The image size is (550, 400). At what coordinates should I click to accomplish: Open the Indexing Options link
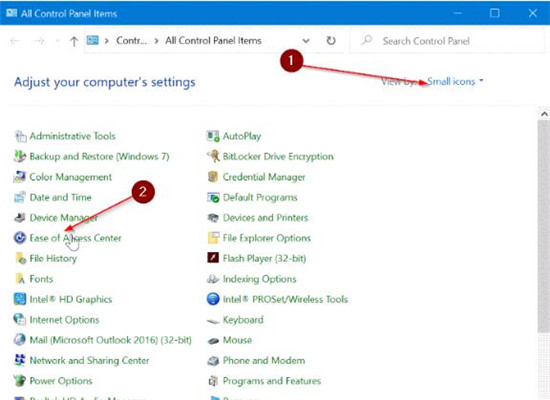point(260,279)
